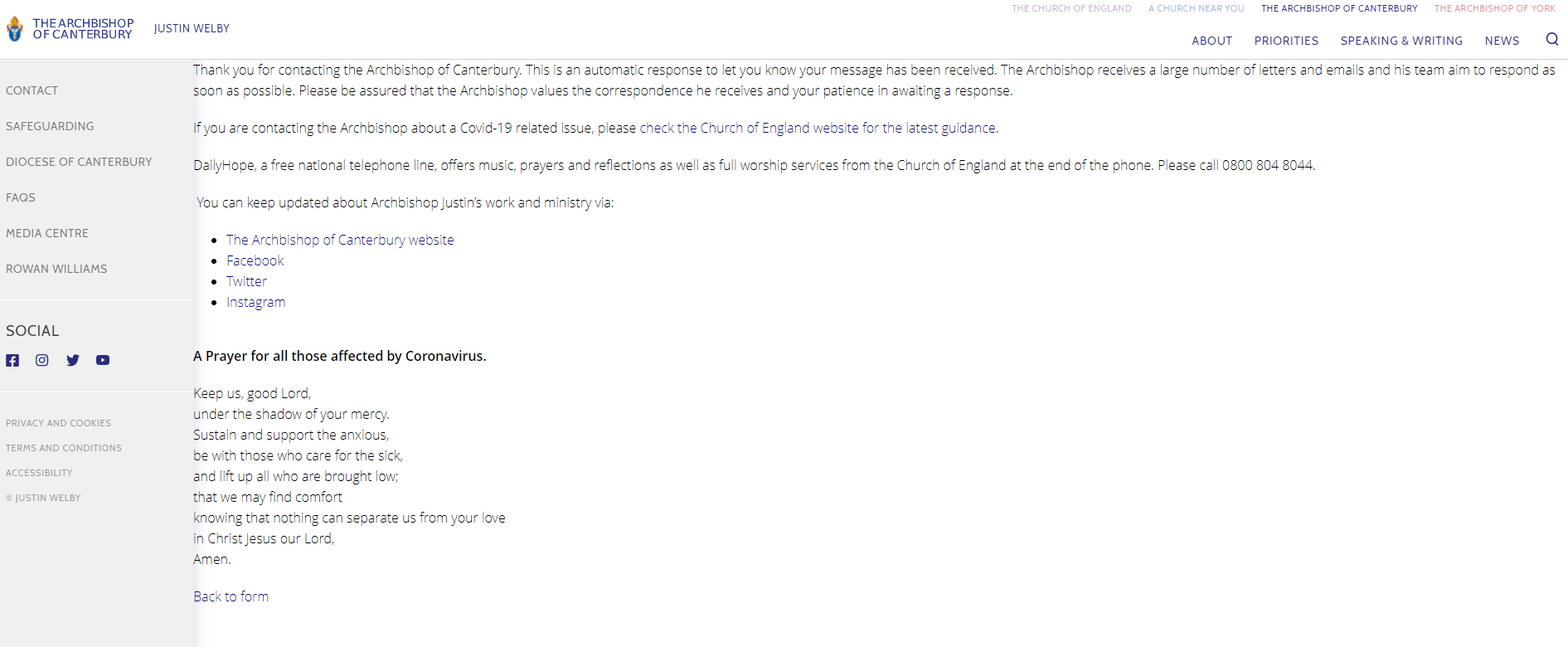Image resolution: width=1568 pixels, height=647 pixels.
Task: Open the search magnifier icon
Action: click(x=1552, y=39)
